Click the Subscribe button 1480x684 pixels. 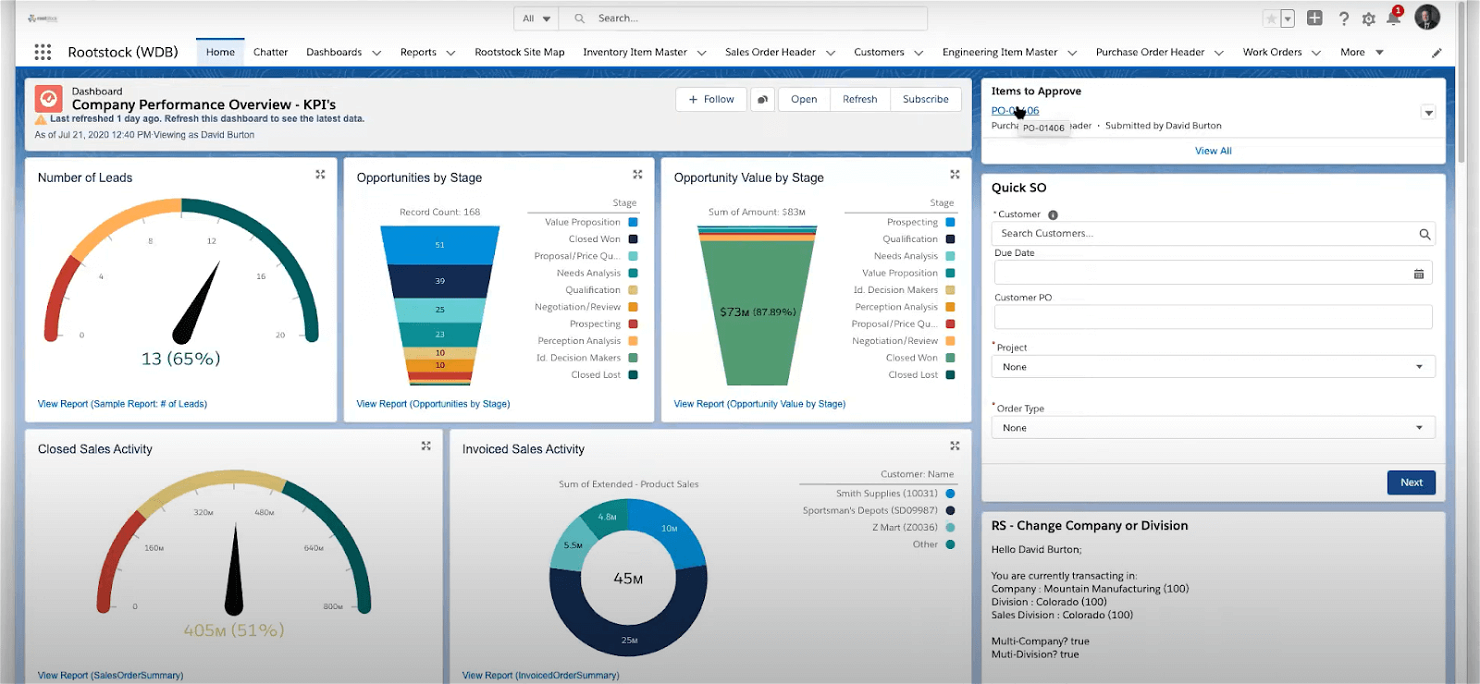coord(926,99)
